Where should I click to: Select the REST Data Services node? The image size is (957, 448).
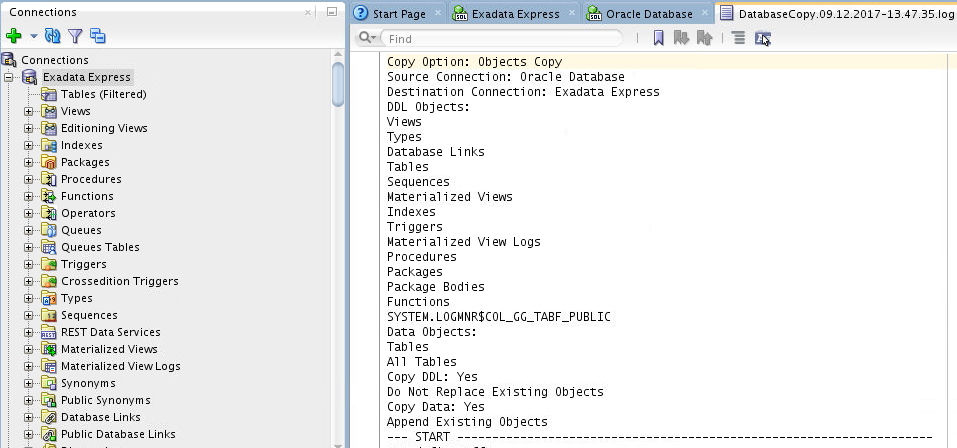pos(110,332)
